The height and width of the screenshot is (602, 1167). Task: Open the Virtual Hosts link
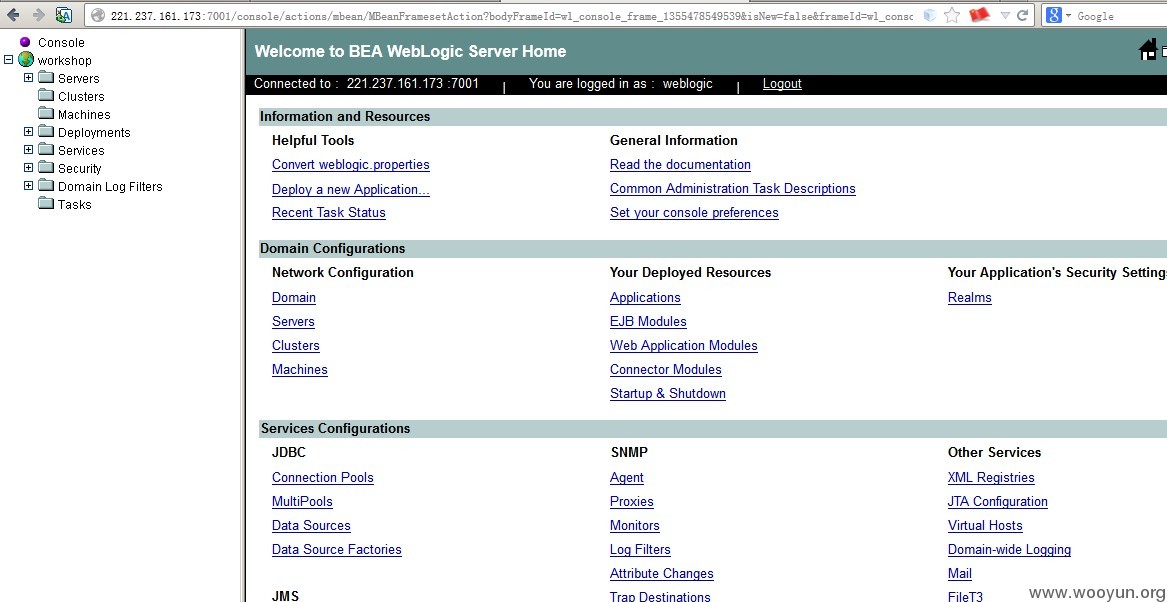click(985, 525)
